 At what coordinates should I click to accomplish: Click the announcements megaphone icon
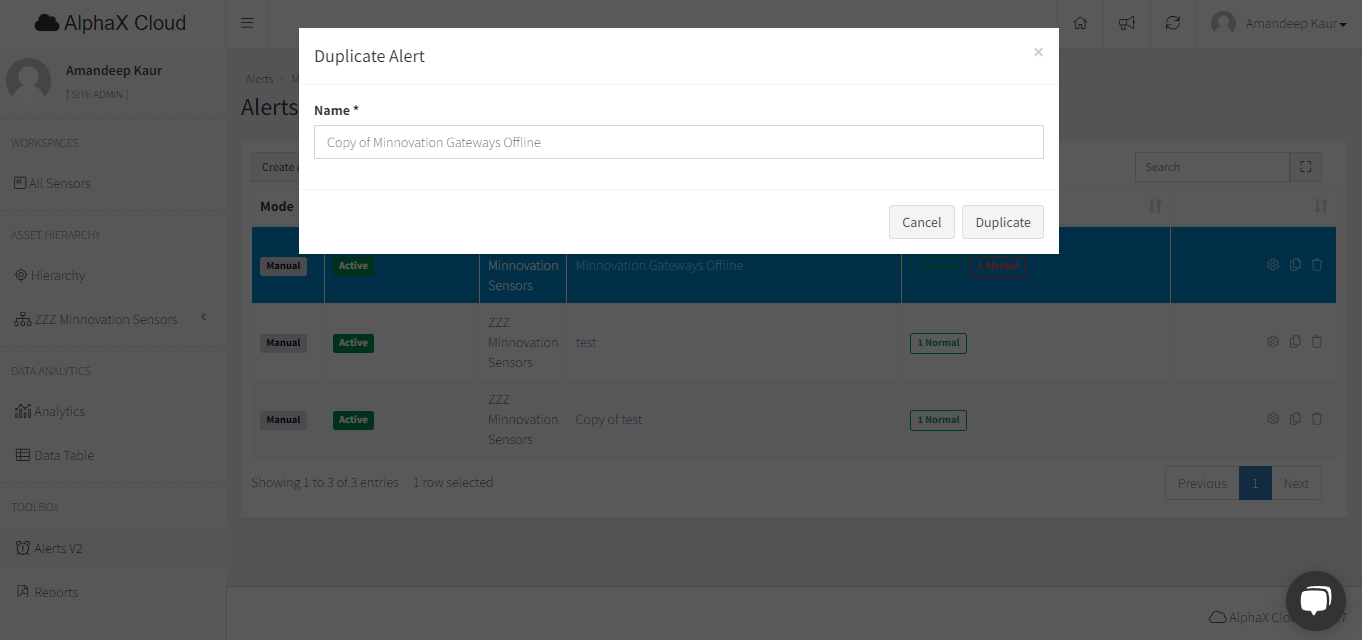click(1127, 23)
